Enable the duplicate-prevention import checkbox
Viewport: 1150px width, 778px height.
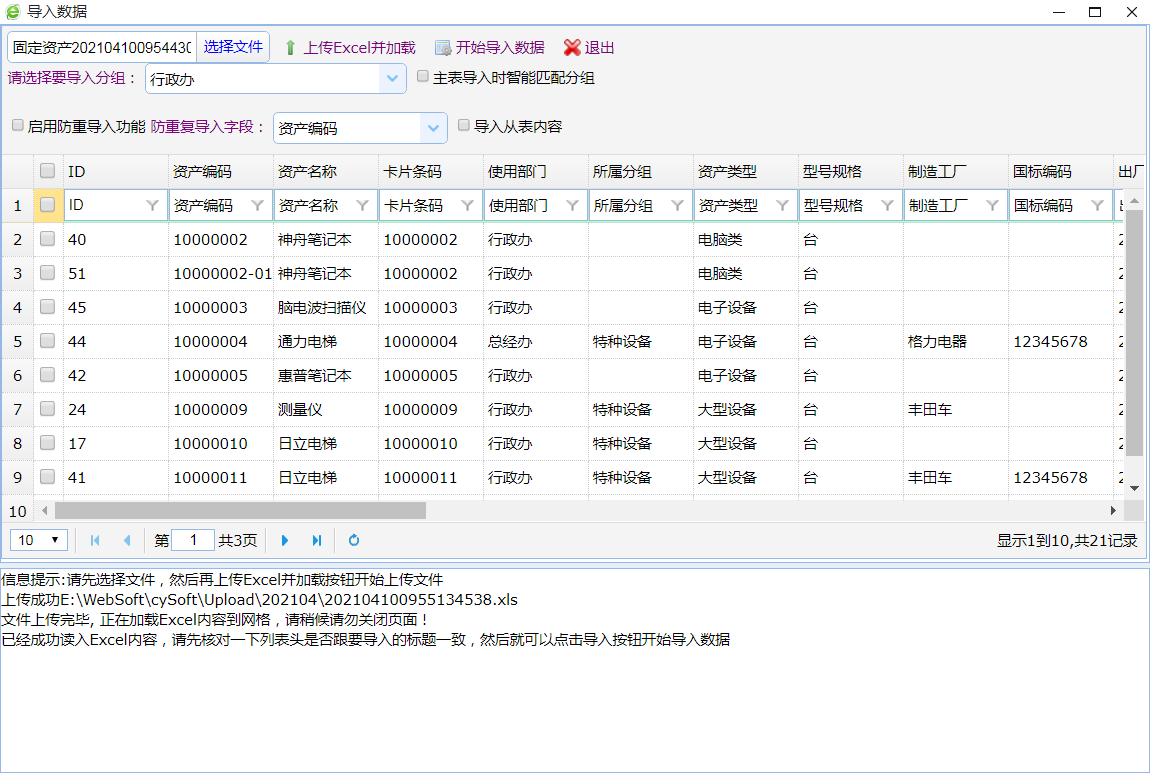pyautogui.click(x=17, y=126)
